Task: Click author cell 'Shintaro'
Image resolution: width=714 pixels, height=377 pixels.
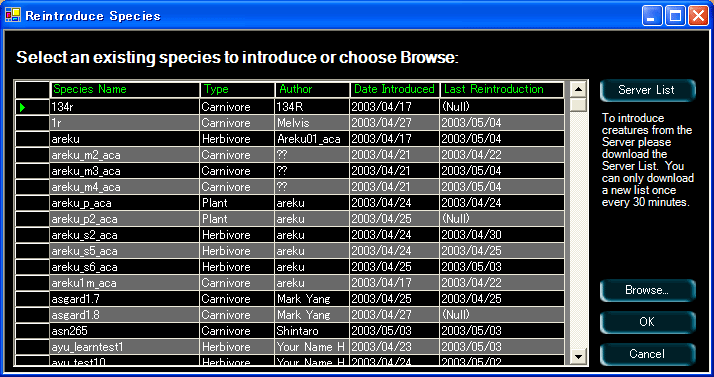Action: (312, 331)
